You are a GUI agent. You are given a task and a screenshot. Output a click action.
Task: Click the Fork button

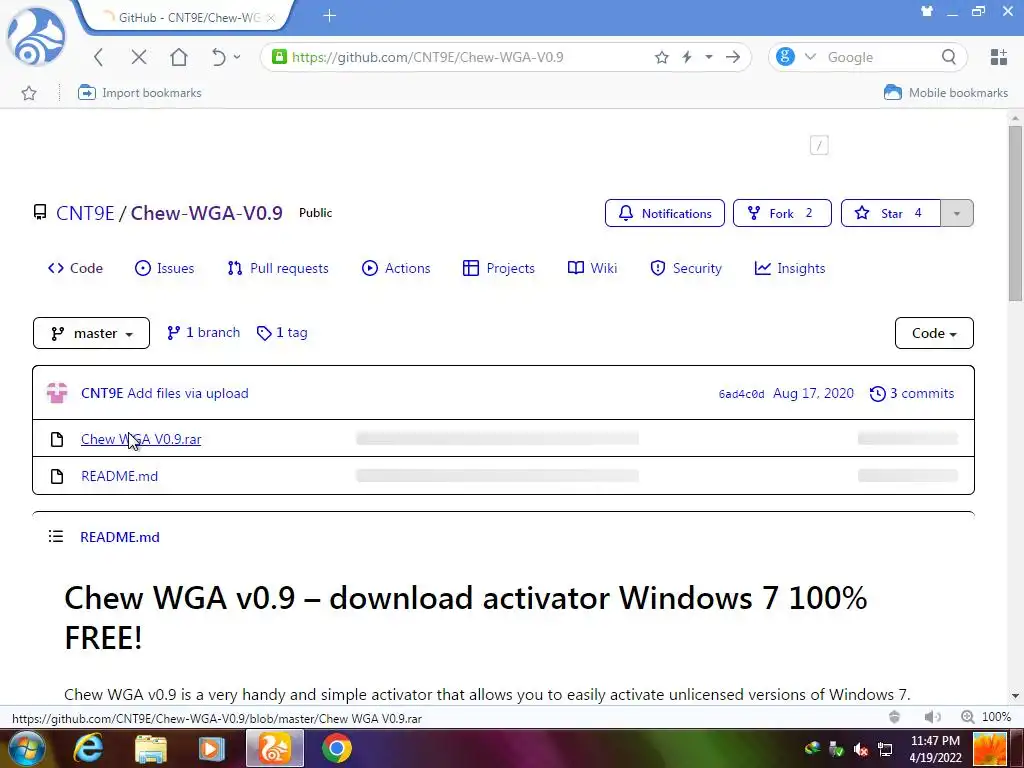tap(782, 213)
